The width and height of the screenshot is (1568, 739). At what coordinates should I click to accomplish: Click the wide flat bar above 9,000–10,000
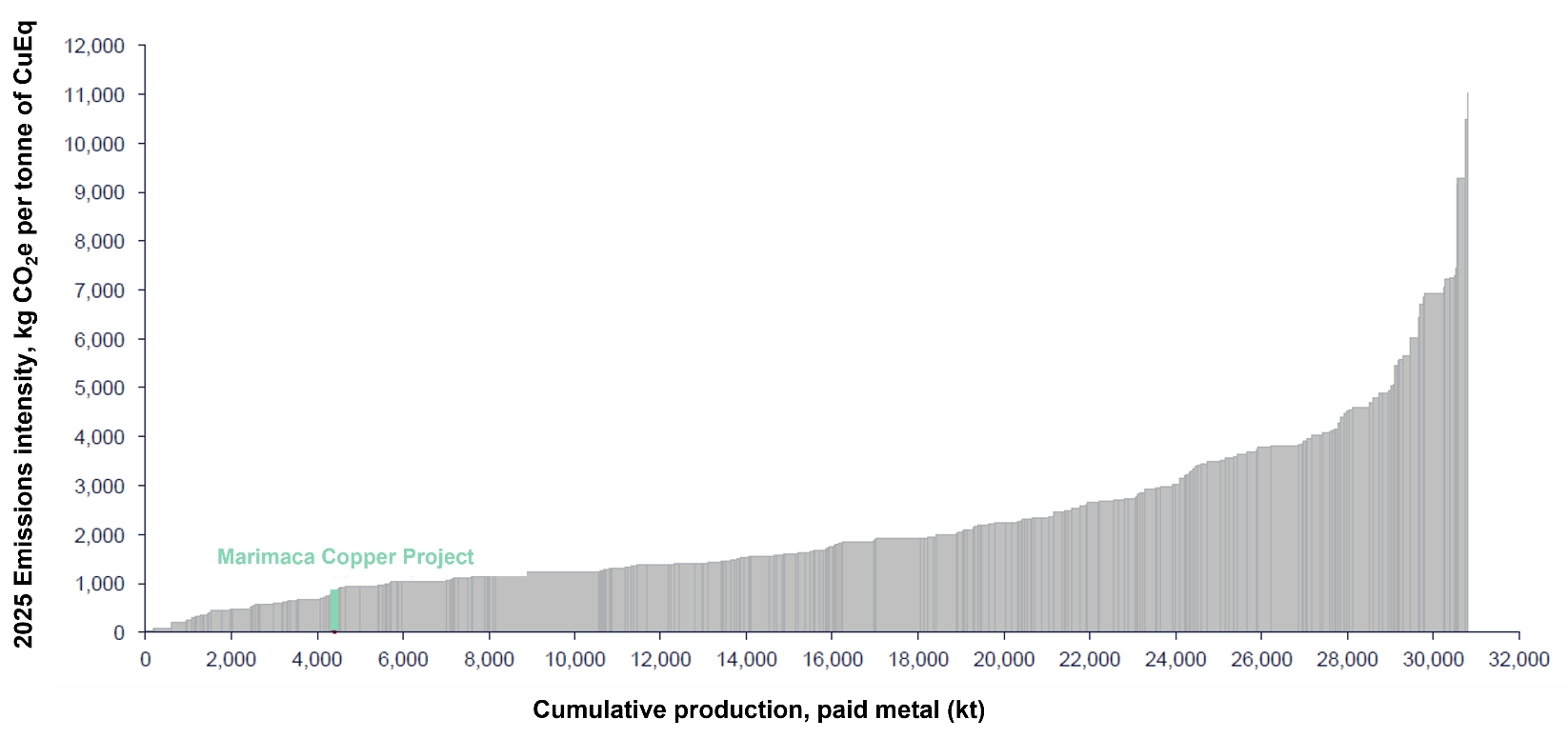pos(562,602)
